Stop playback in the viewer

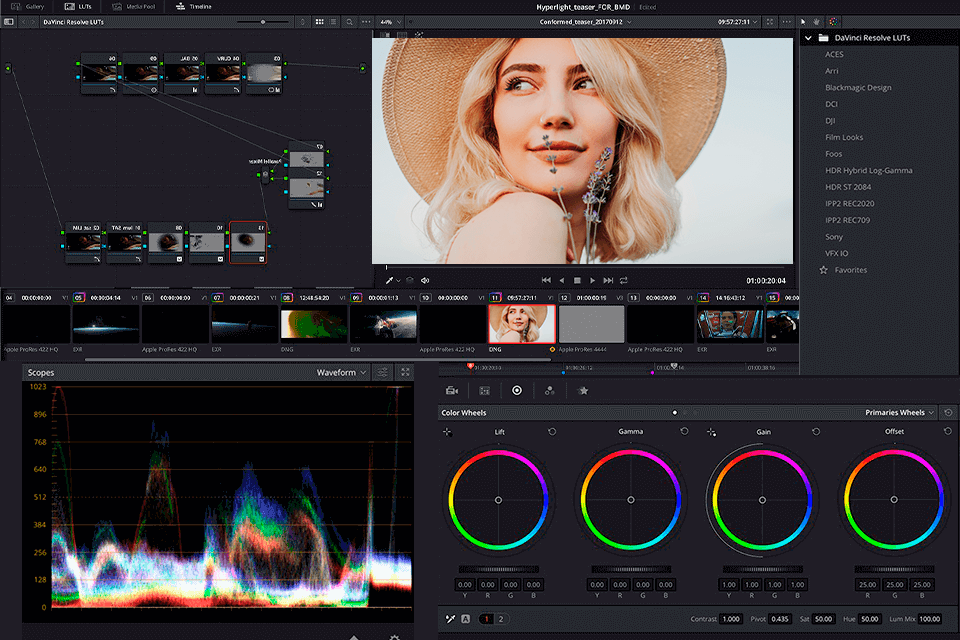[577, 280]
